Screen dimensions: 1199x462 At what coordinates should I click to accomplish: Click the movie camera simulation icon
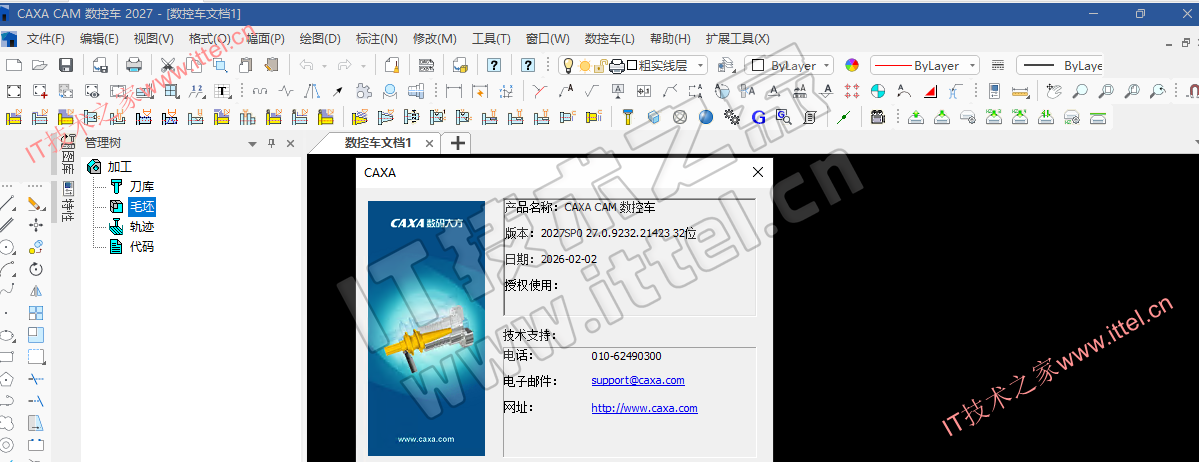point(878,117)
